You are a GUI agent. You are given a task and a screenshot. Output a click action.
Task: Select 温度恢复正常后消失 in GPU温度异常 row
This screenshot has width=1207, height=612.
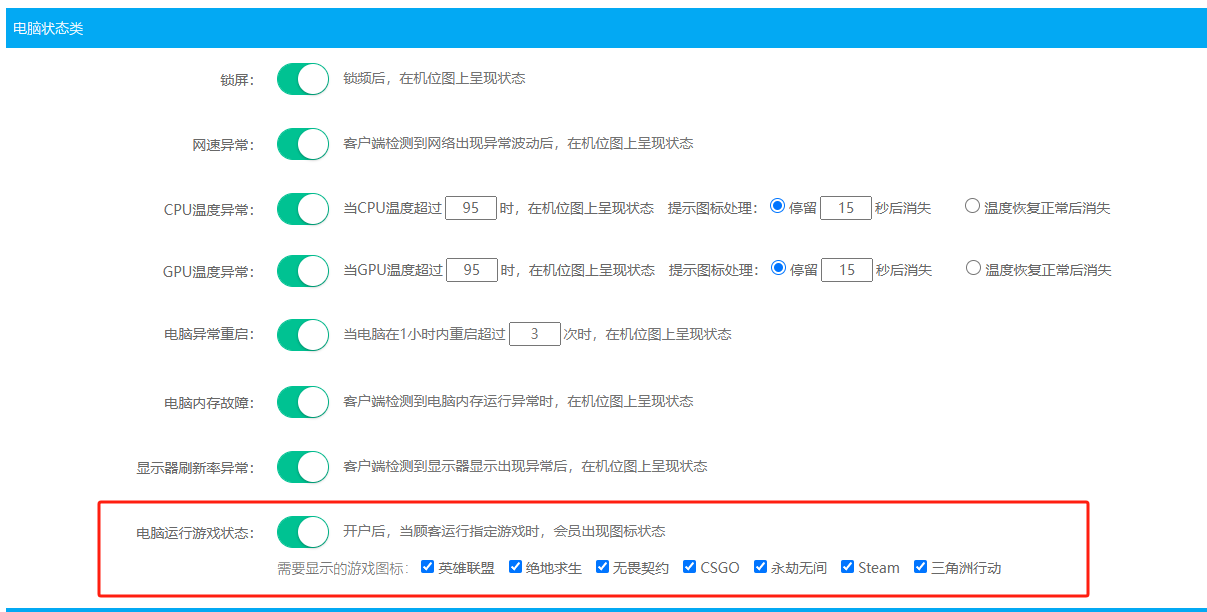973,269
